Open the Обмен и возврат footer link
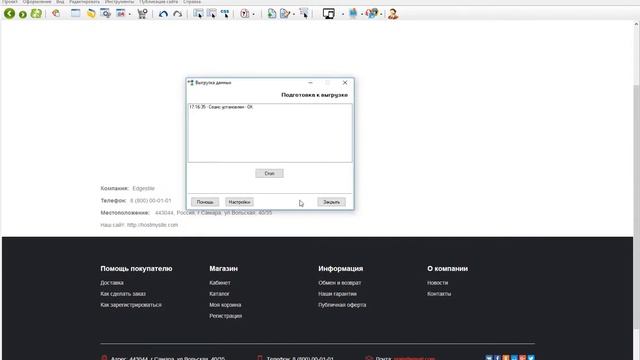This screenshot has height=360, width=640. (340, 282)
